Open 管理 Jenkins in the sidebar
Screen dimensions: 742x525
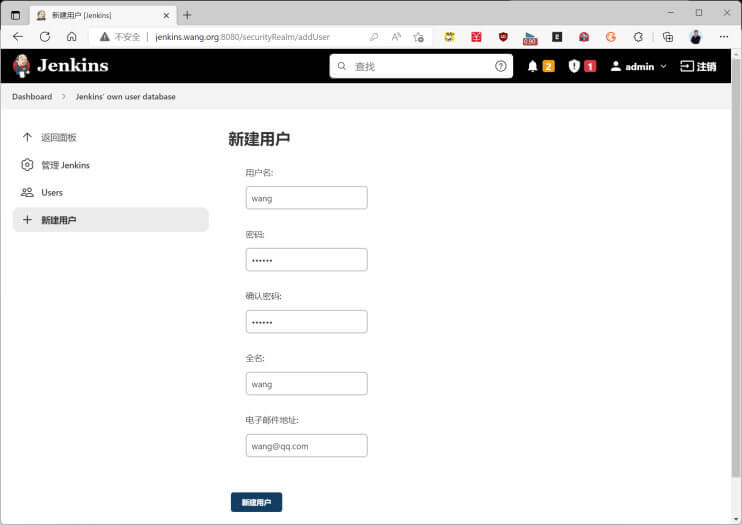[65, 165]
